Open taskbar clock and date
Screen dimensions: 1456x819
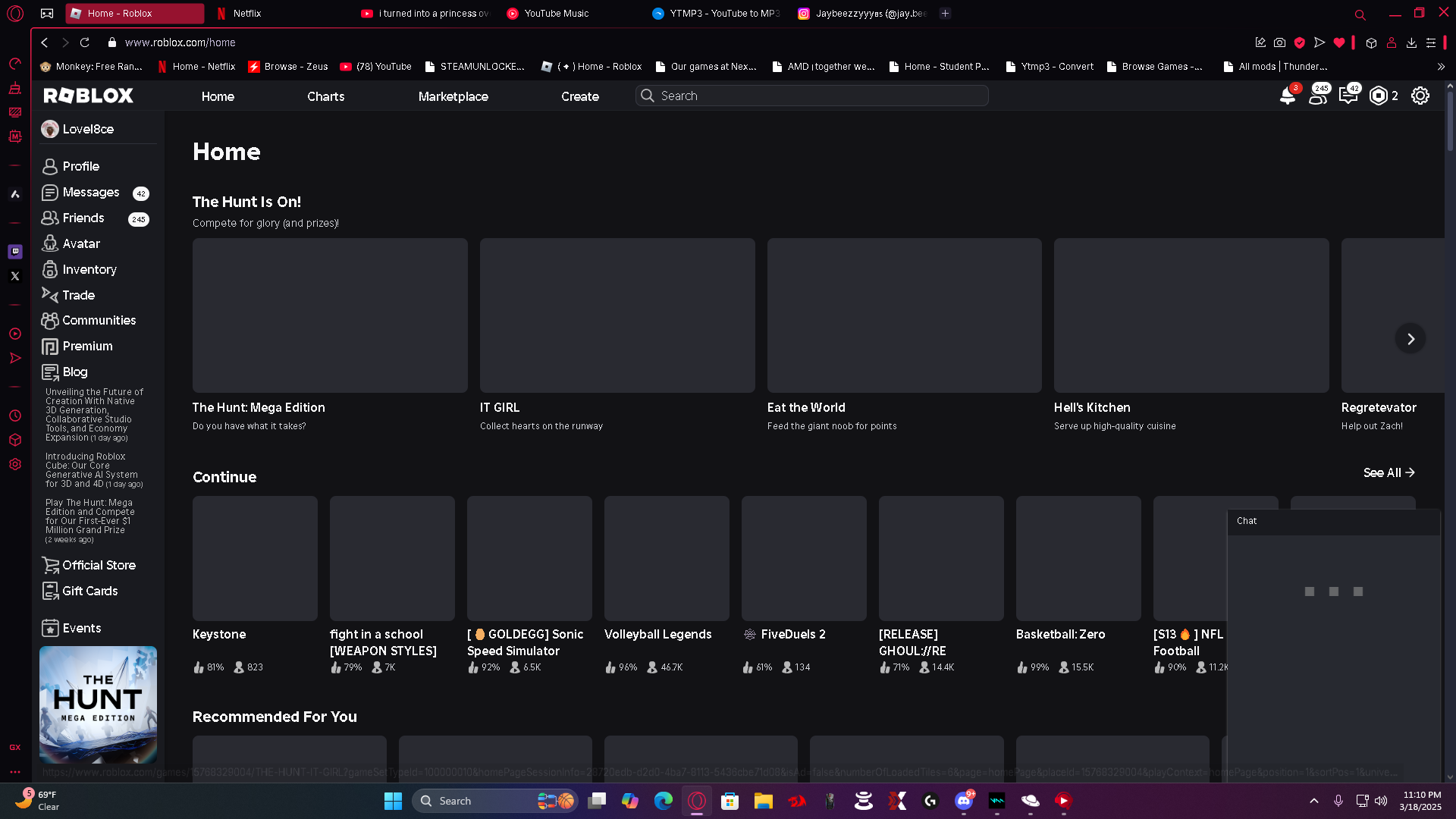[1420, 801]
